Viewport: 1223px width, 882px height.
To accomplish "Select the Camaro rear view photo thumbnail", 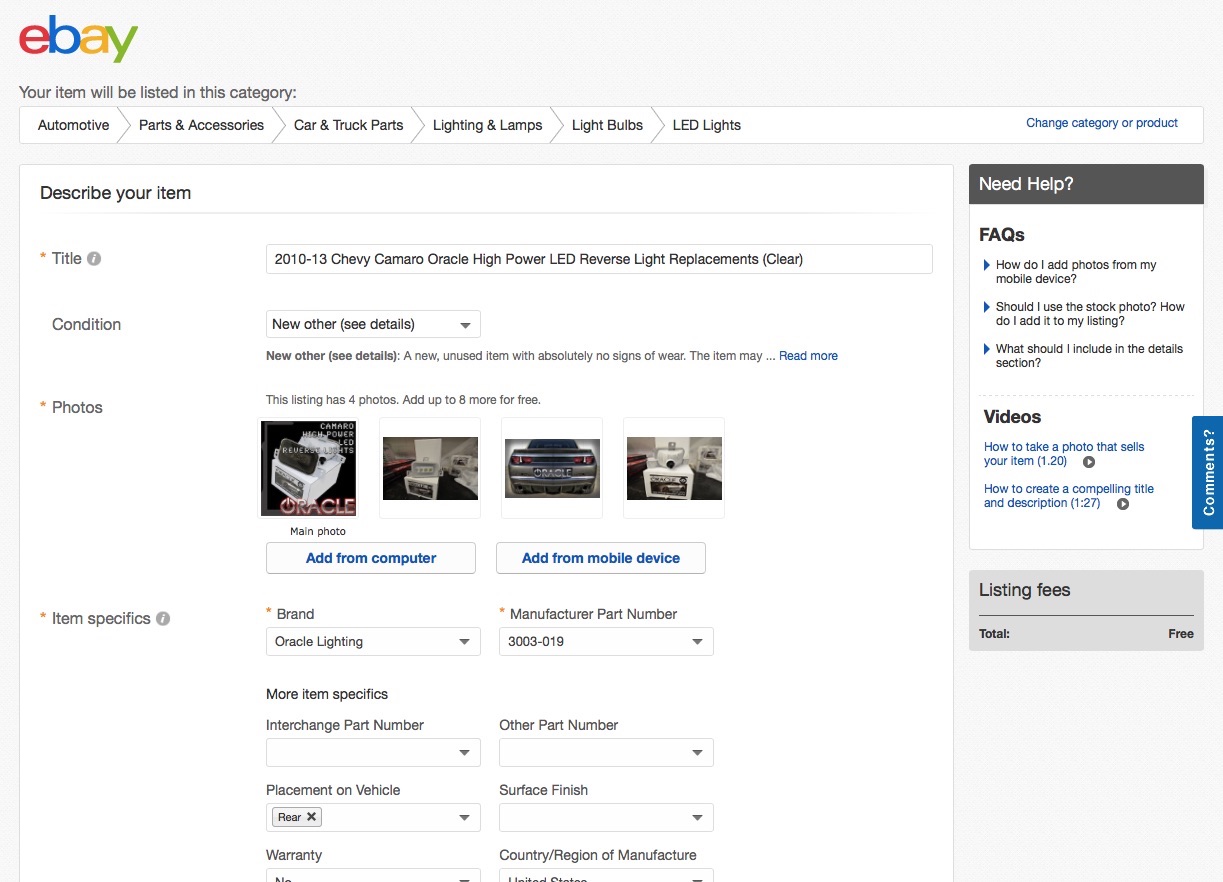I will [552, 468].
